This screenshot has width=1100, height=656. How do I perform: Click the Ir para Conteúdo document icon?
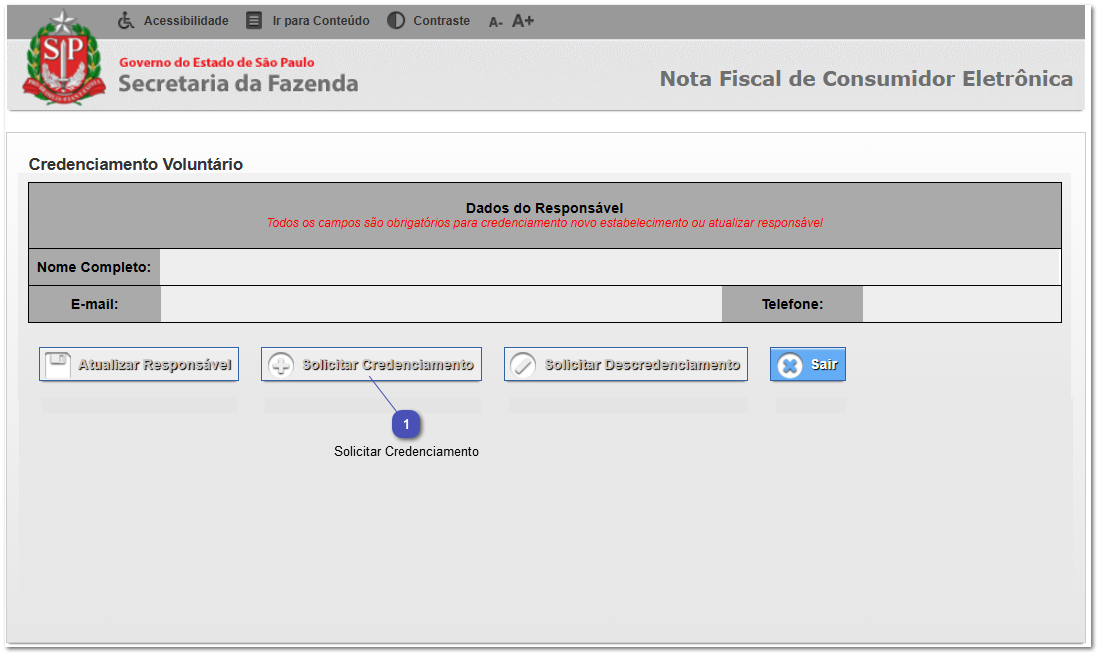coord(254,20)
